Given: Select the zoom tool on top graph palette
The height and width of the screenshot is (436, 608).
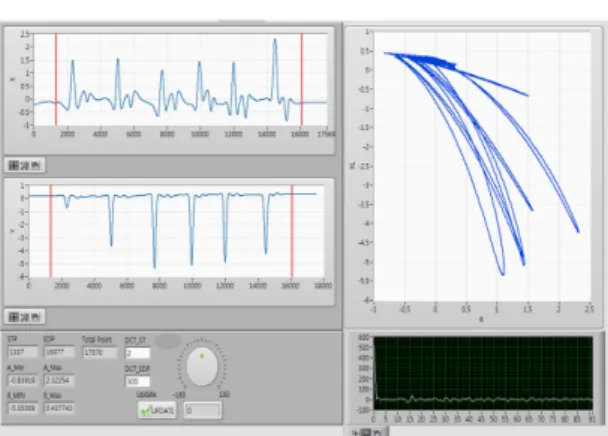Looking at the screenshot, I should coord(24,166).
